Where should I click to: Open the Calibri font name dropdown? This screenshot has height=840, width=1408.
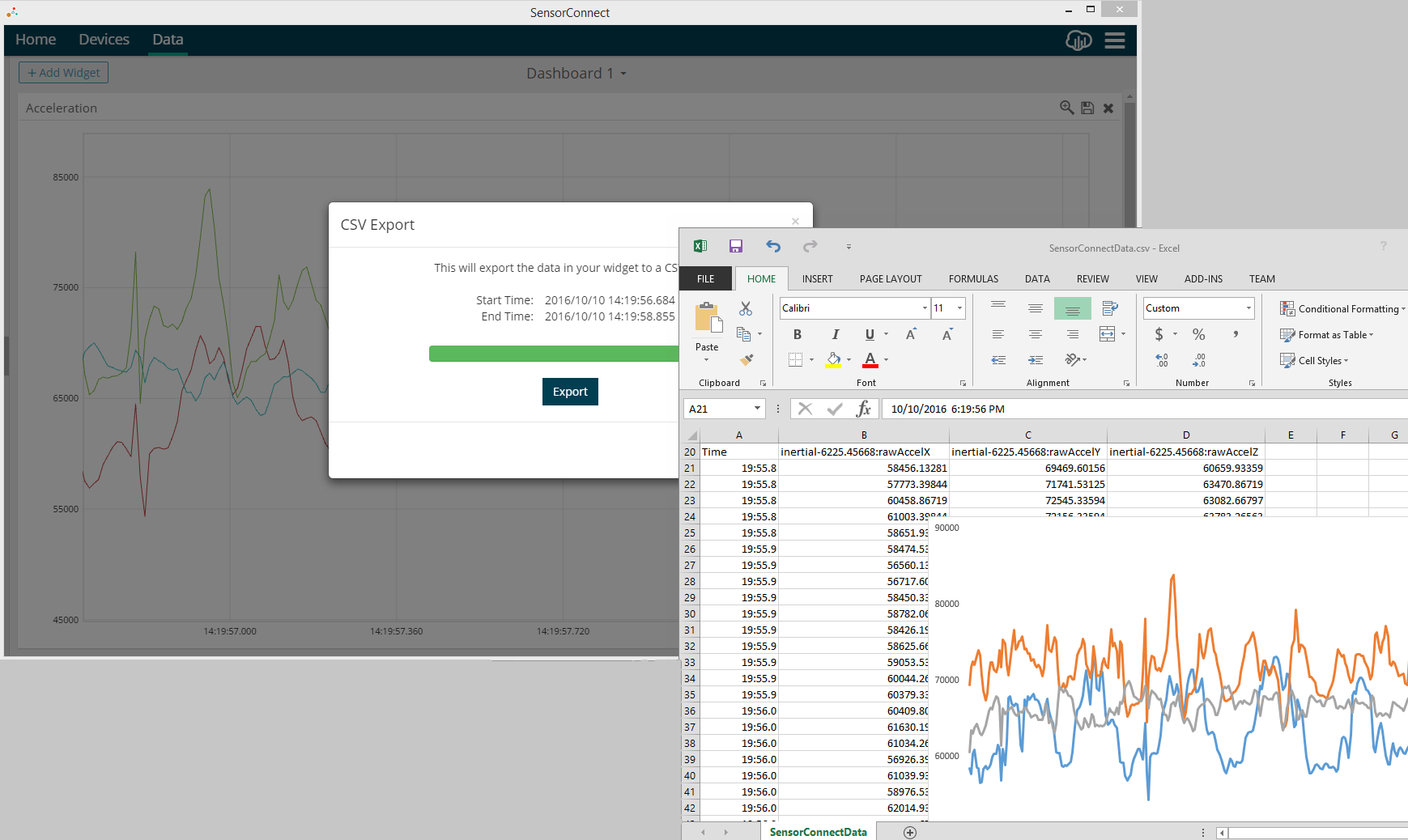point(925,308)
